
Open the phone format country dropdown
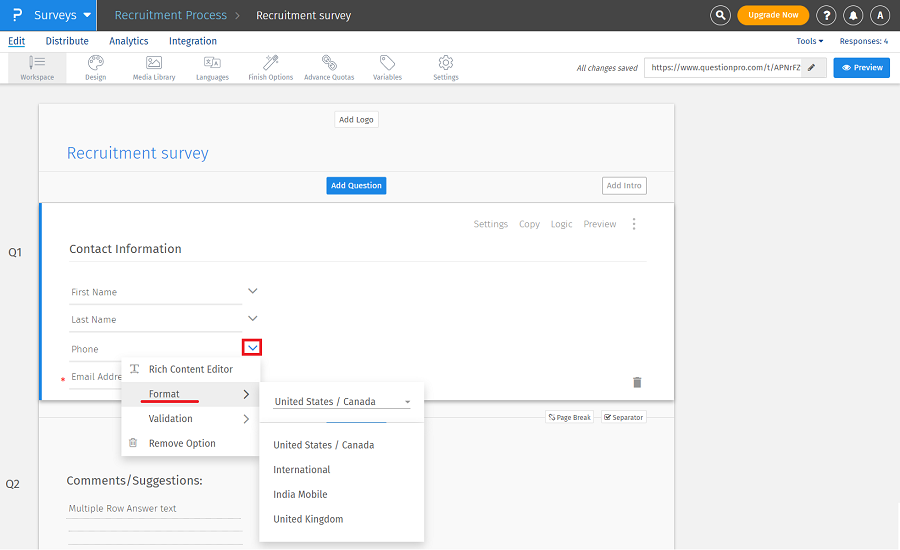coord(341,402)
